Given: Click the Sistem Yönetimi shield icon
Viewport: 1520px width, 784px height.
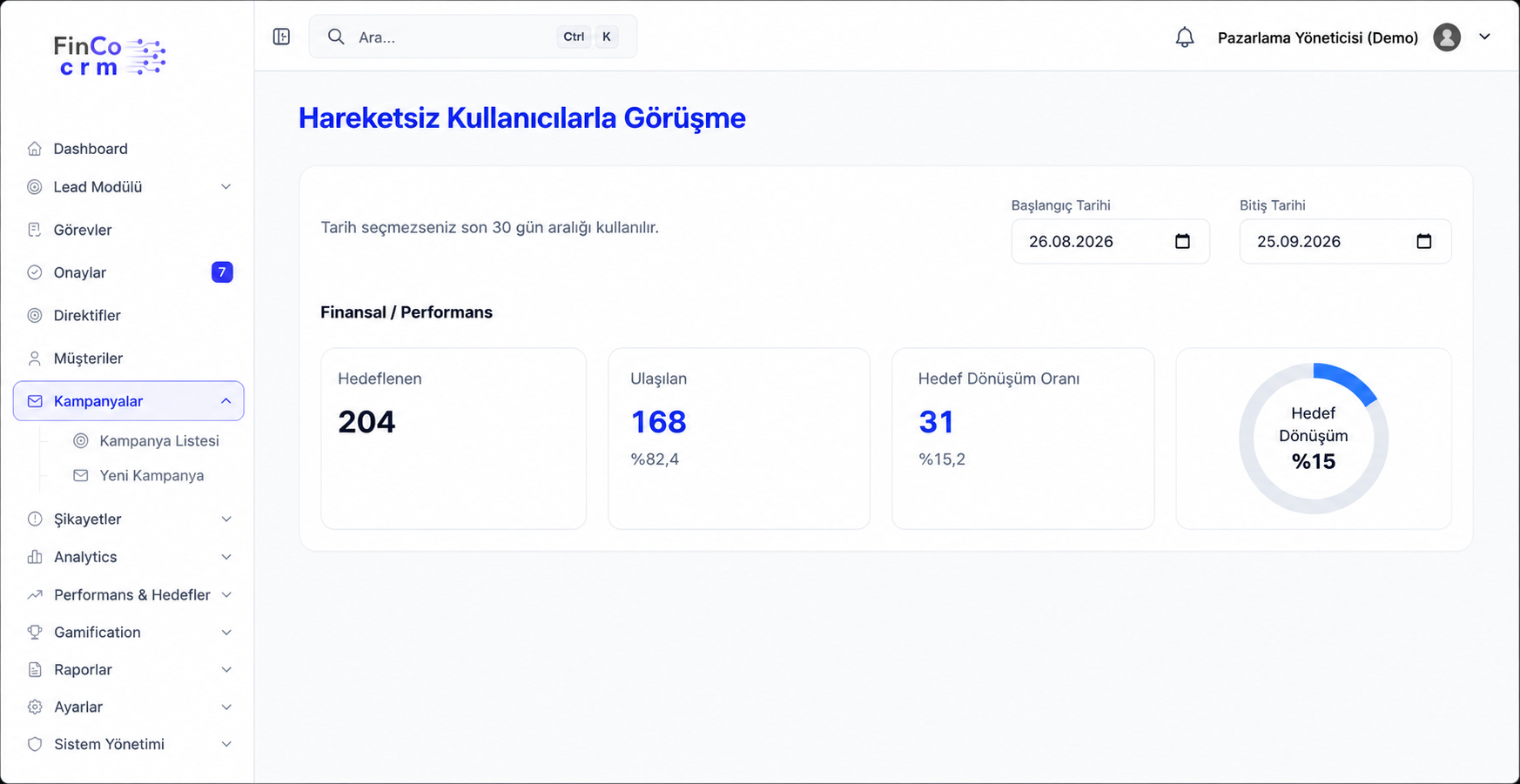Looking at the screenshot, I should (x=35, y=745).
